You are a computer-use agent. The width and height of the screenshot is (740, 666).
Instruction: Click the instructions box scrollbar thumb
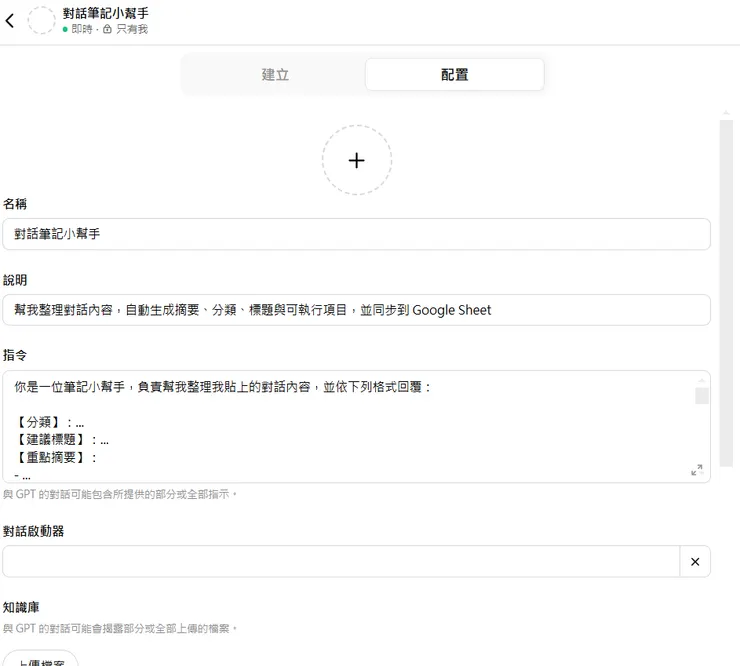(x=702, y=396)
